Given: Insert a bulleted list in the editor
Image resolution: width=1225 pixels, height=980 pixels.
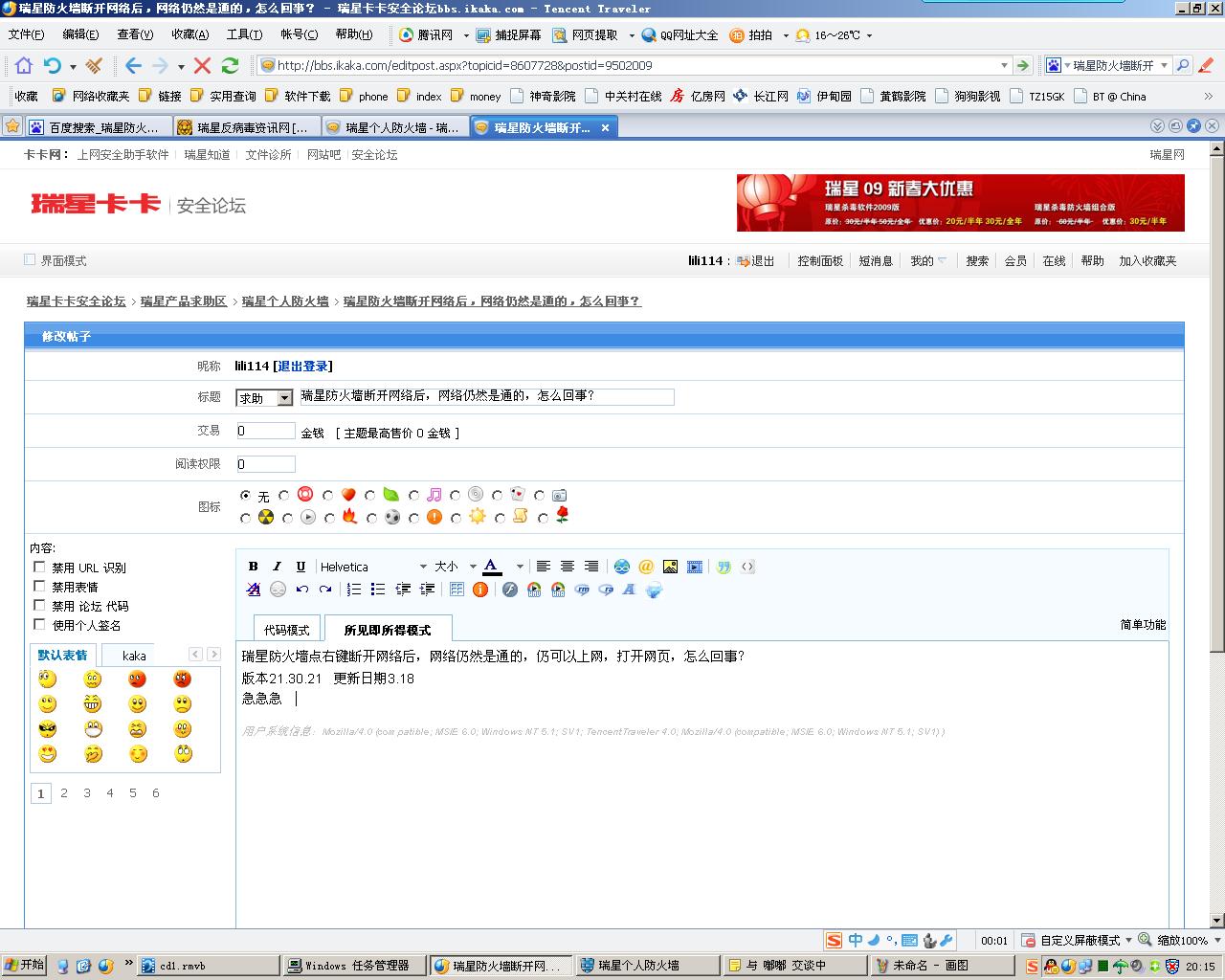Looking at the screenshot, I should [378, 590].
